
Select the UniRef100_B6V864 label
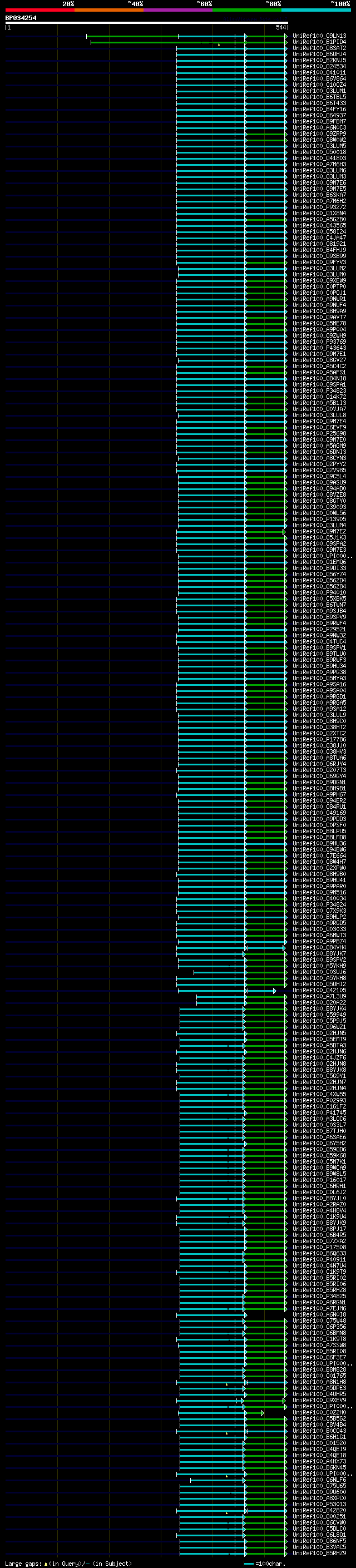click(319, 78)
